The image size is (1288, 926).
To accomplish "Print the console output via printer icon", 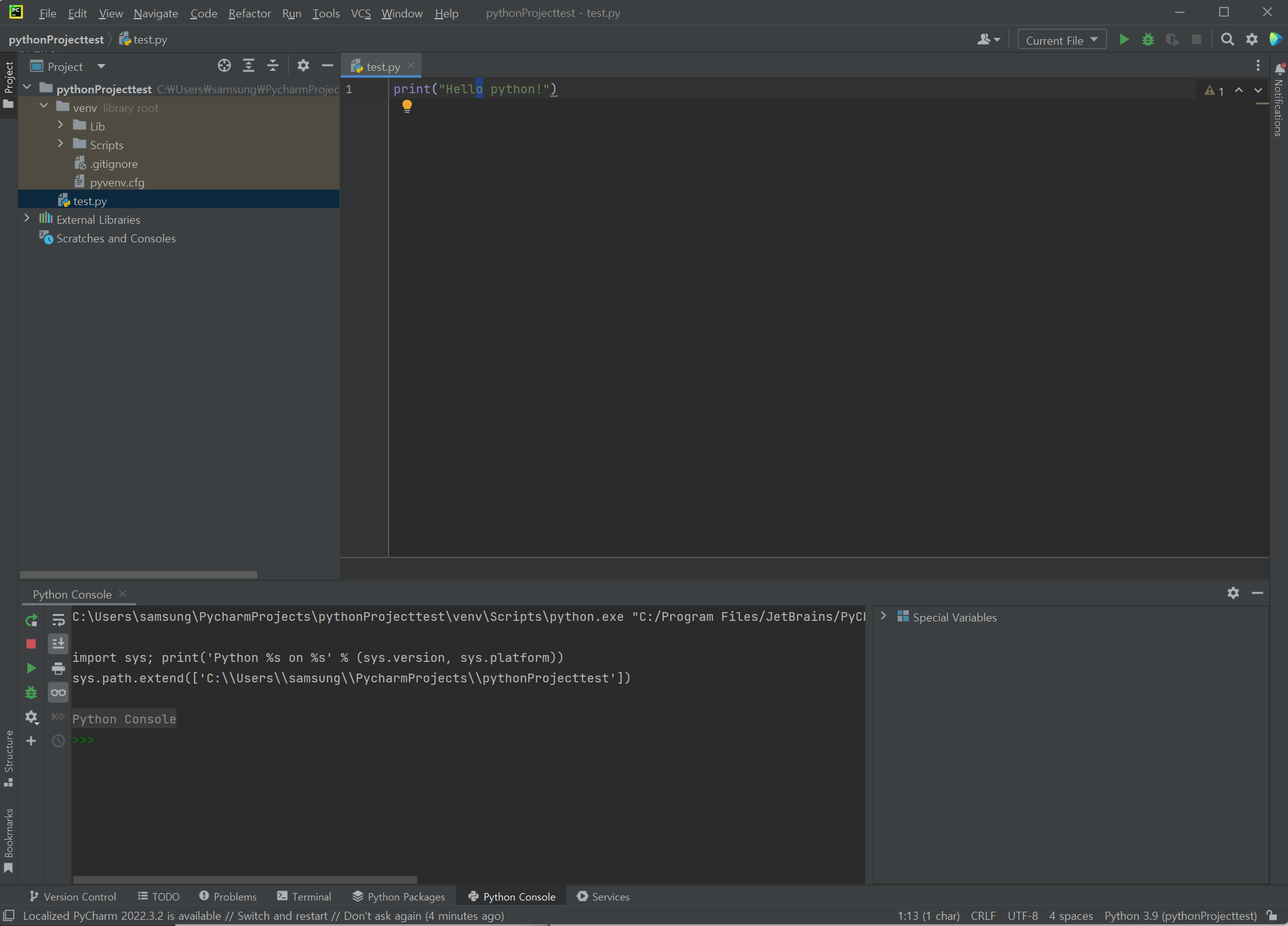I will pyautogui.click(x=58, y=669).
